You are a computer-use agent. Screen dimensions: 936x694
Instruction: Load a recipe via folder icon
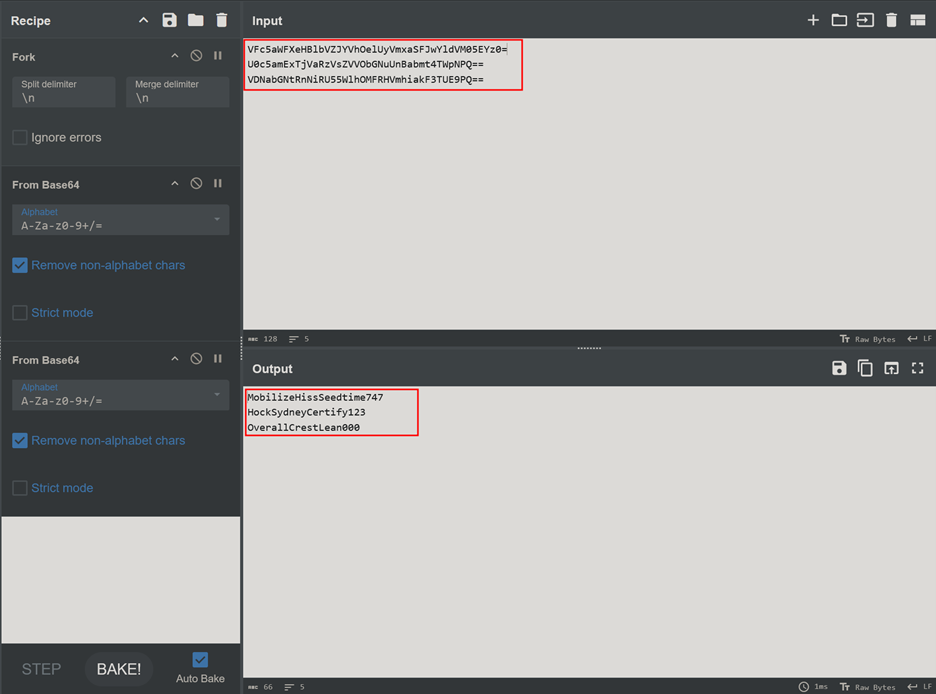195,20
